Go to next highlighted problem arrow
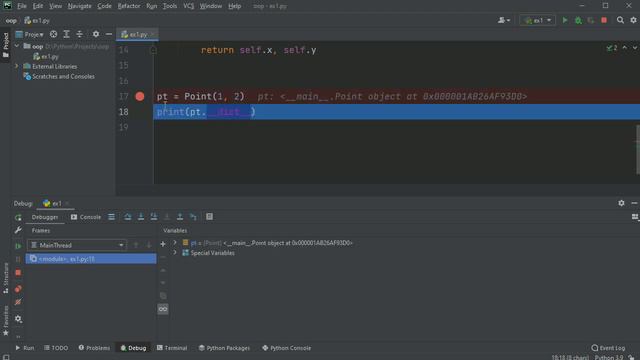The height and width of the screenshot is (360, 640). click(635, 48)
